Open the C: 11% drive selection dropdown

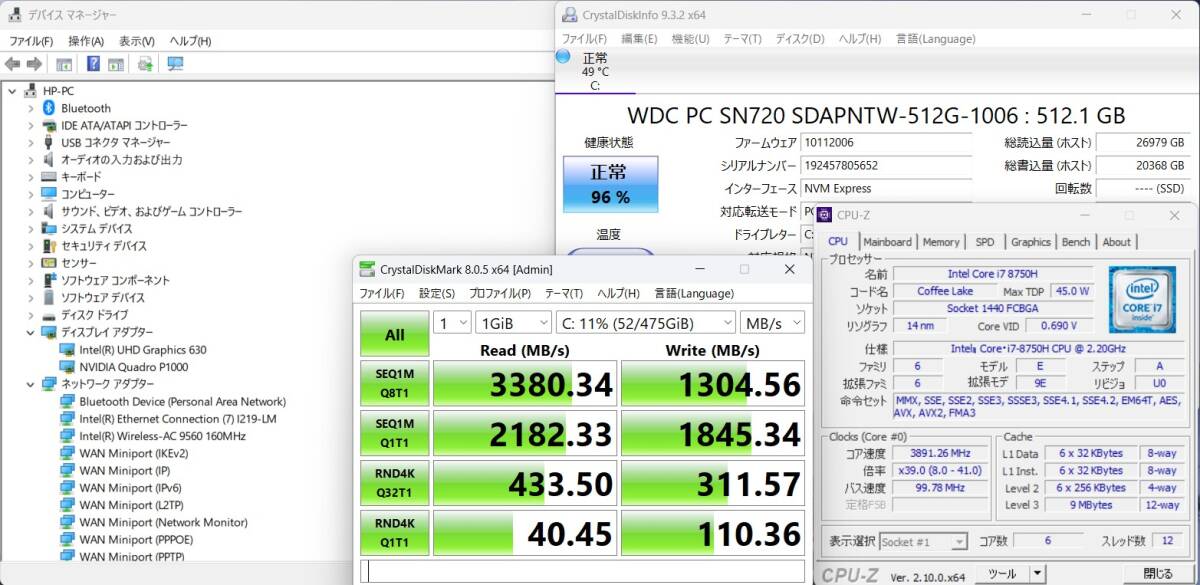(645, 322)
